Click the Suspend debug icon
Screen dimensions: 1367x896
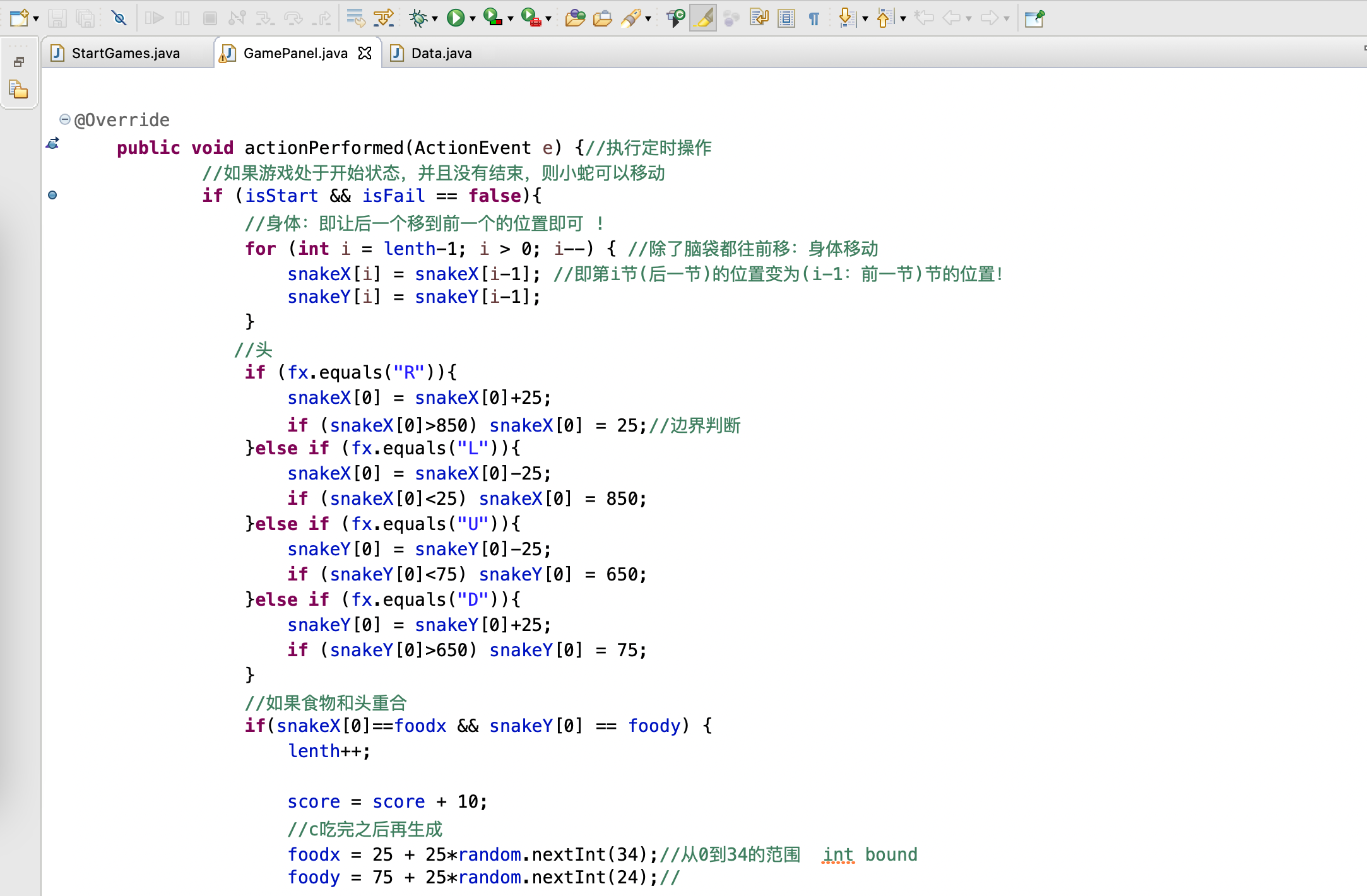pyautogui.click(x=182, y=18)
